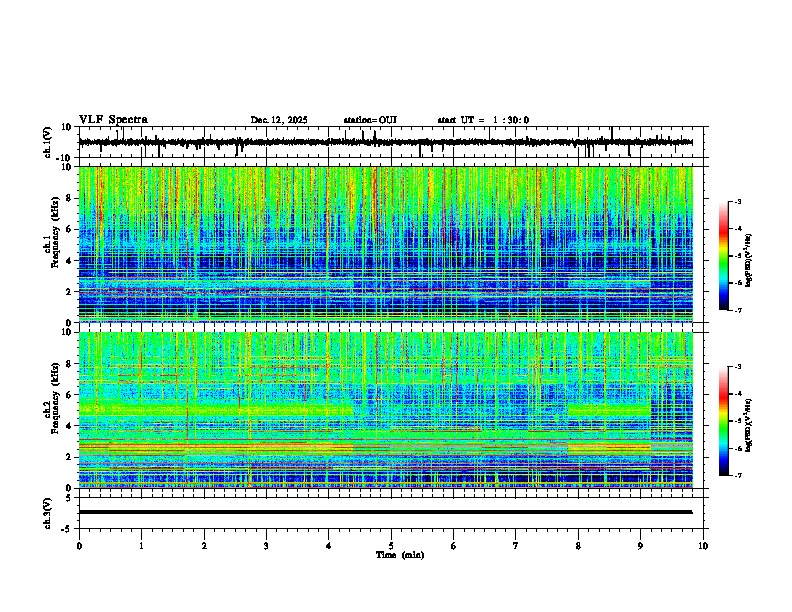Click tick label "8" on the time axis
The width and height of the screenshot is (792, 612).
tap(578, 546)
